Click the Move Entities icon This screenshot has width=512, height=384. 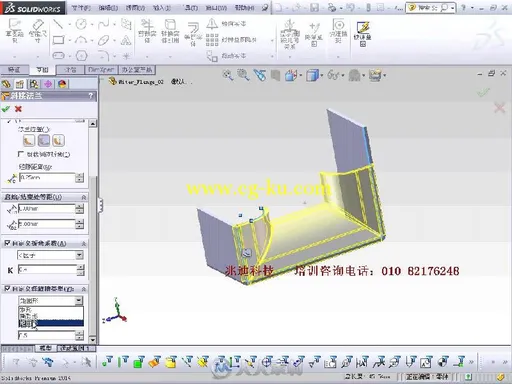click(x=212, y=56)
